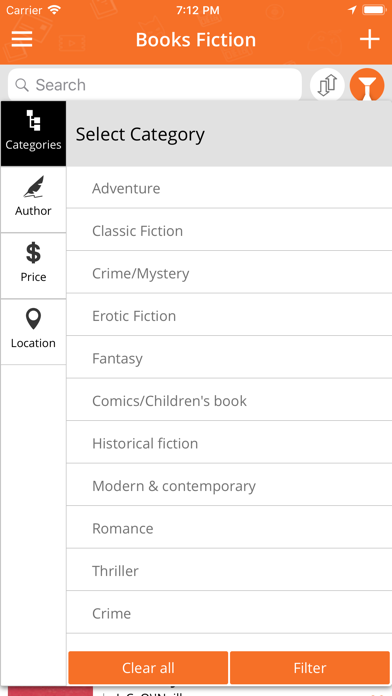This screenshot has height=696, width=392.
Task: Select the Fantasy category
Action: [229, 358]
